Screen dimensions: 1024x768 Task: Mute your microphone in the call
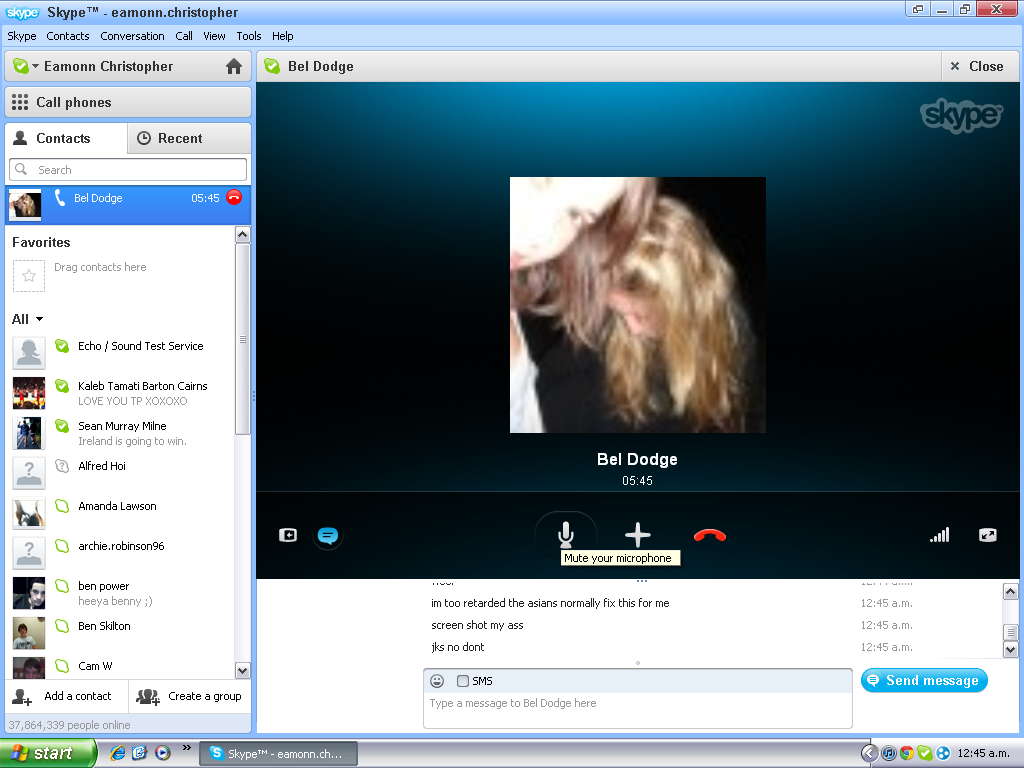[566, 535]
